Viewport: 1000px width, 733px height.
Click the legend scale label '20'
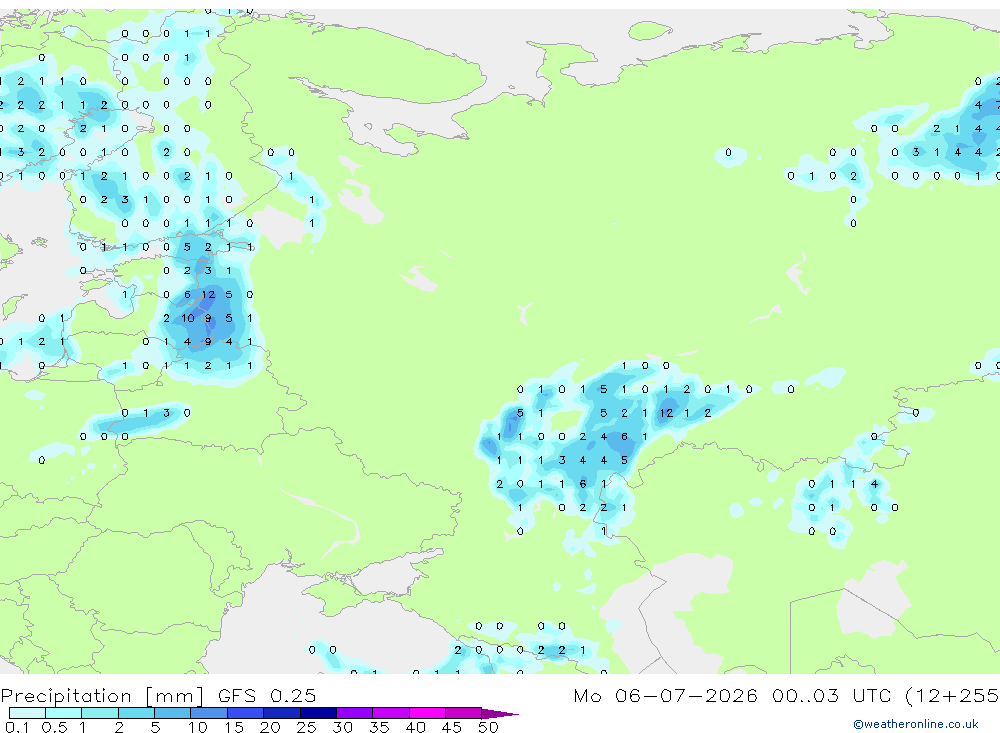click(270, 727)
